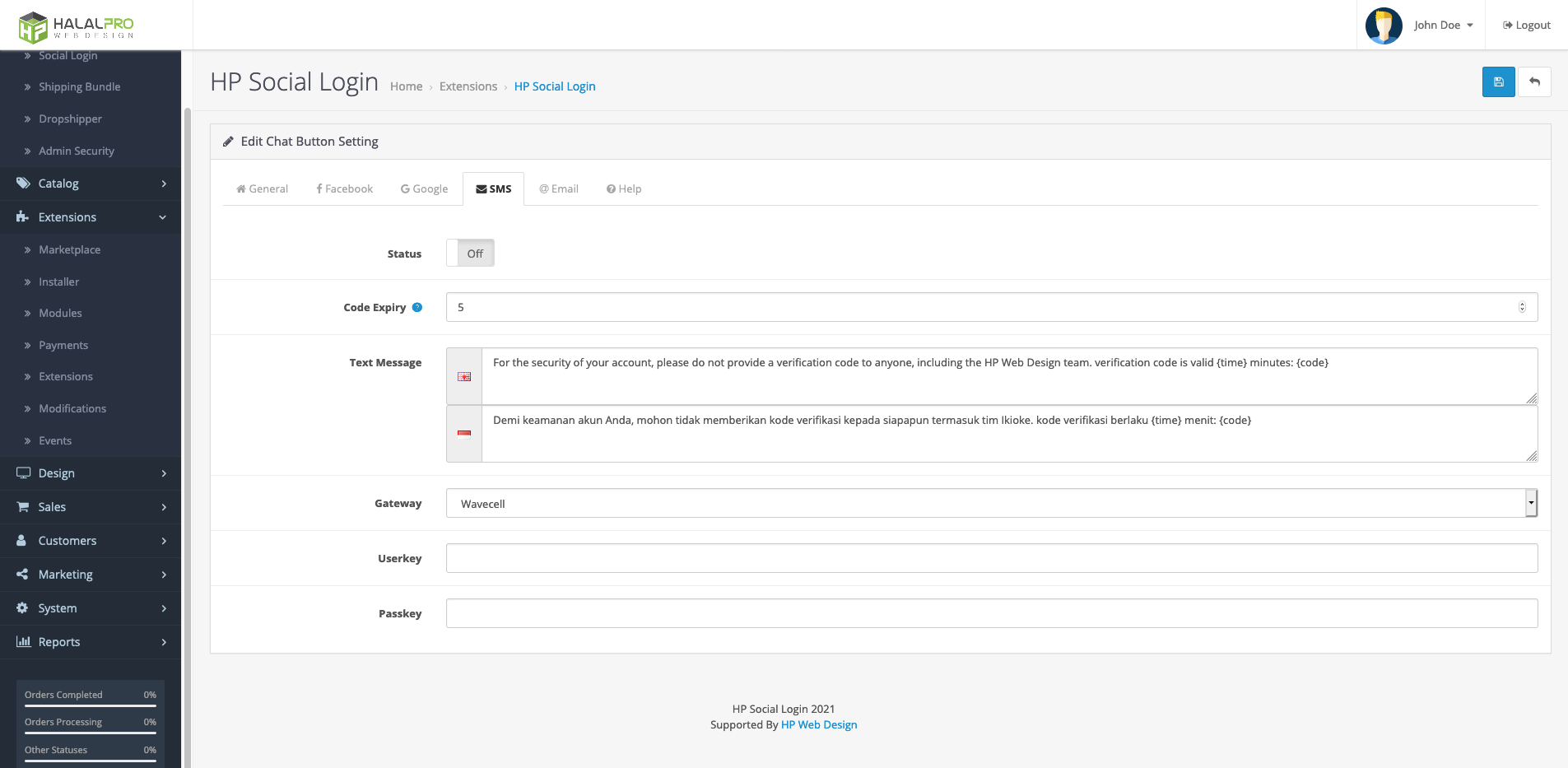
Task: Expand the Marketing menu chevron
Action: tap(164, 575)
